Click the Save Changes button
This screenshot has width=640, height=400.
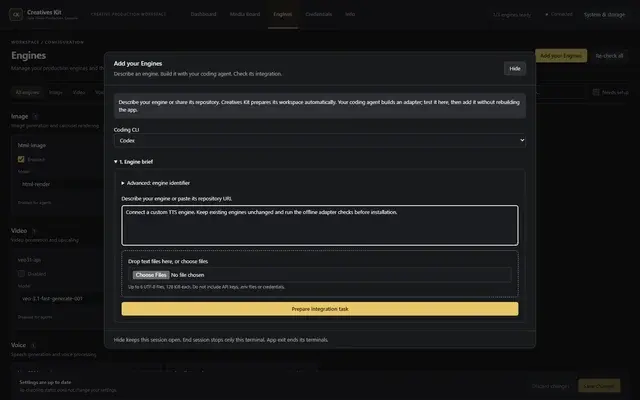tap(599, 386)
